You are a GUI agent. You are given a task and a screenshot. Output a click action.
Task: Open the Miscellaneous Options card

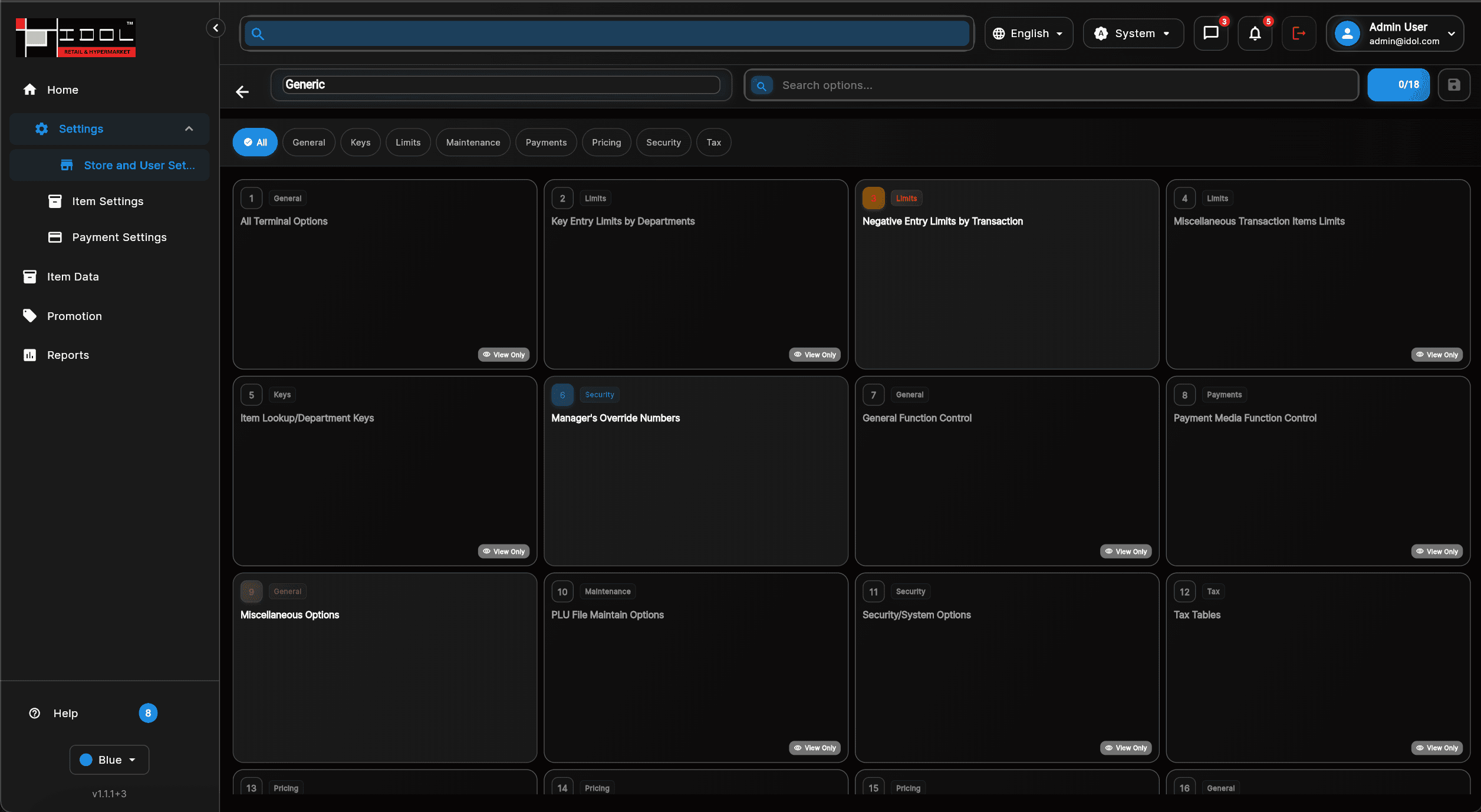click(x=384, y=668)
